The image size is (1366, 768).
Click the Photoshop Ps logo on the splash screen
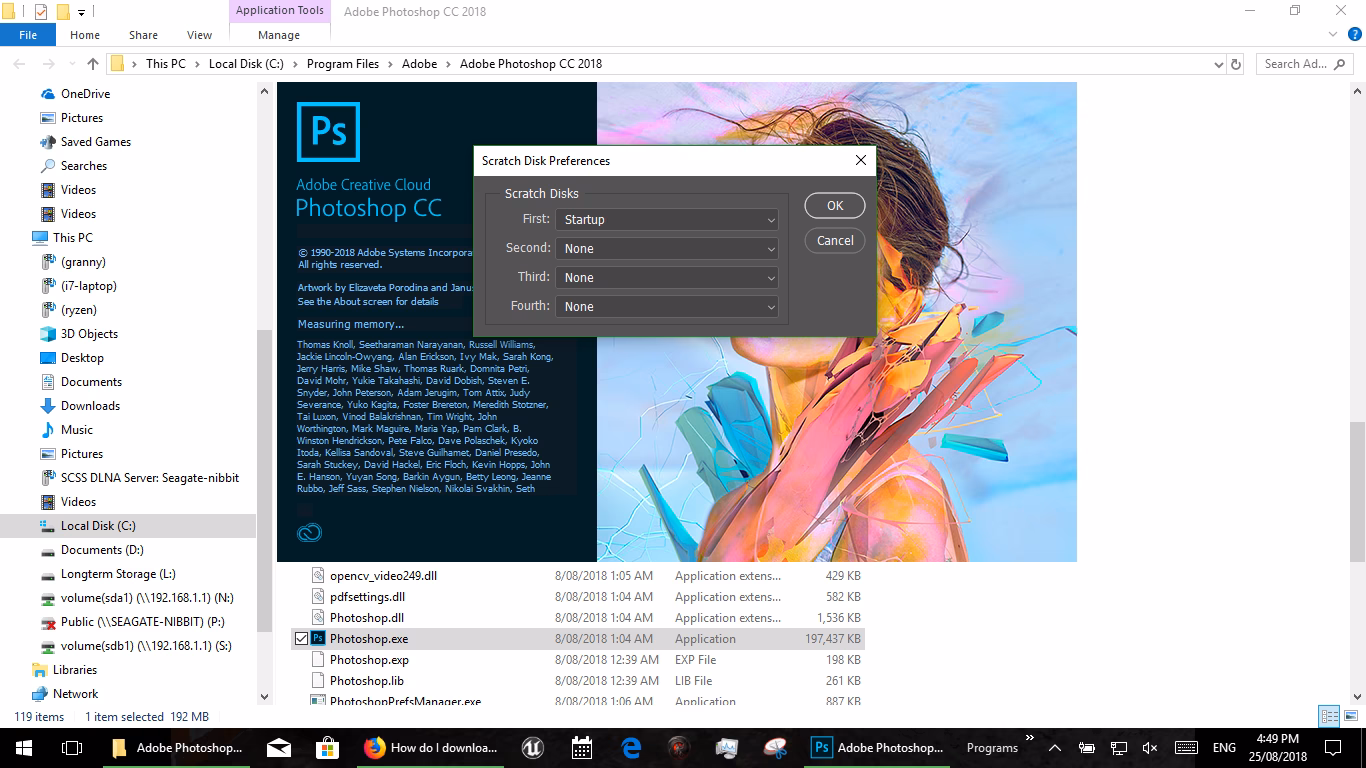(x=330, y=131)
